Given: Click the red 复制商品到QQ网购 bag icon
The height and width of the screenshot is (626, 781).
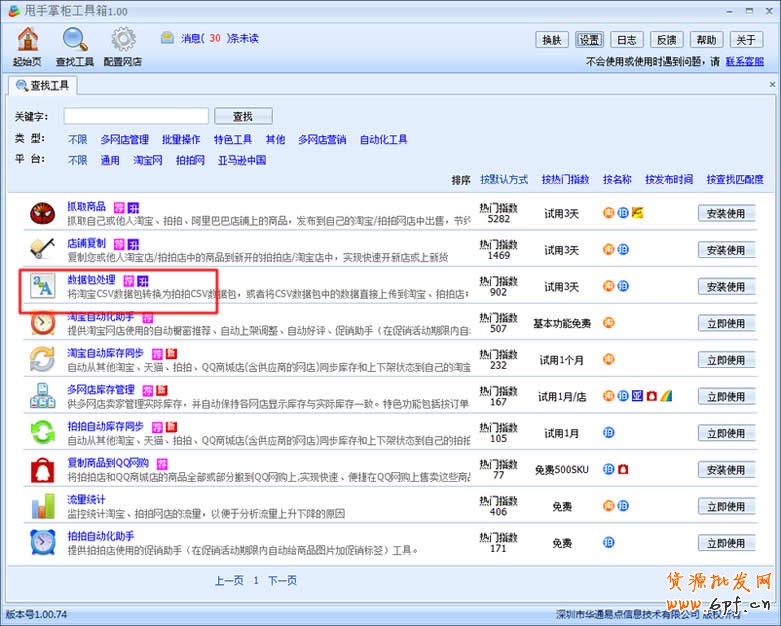Looking at the screenshot, I should [42, 470].
